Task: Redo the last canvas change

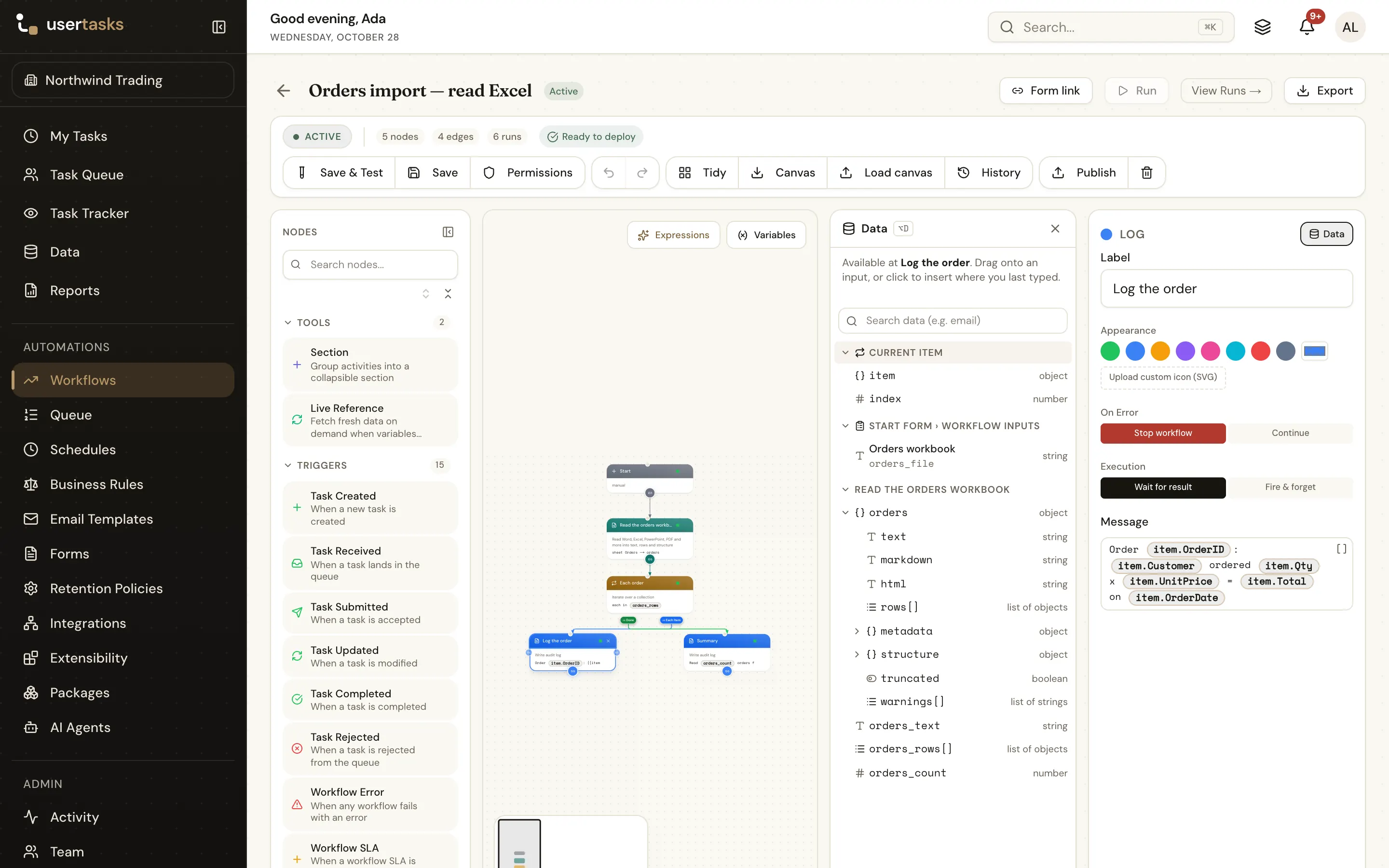Action: click(x=642, y=173)
